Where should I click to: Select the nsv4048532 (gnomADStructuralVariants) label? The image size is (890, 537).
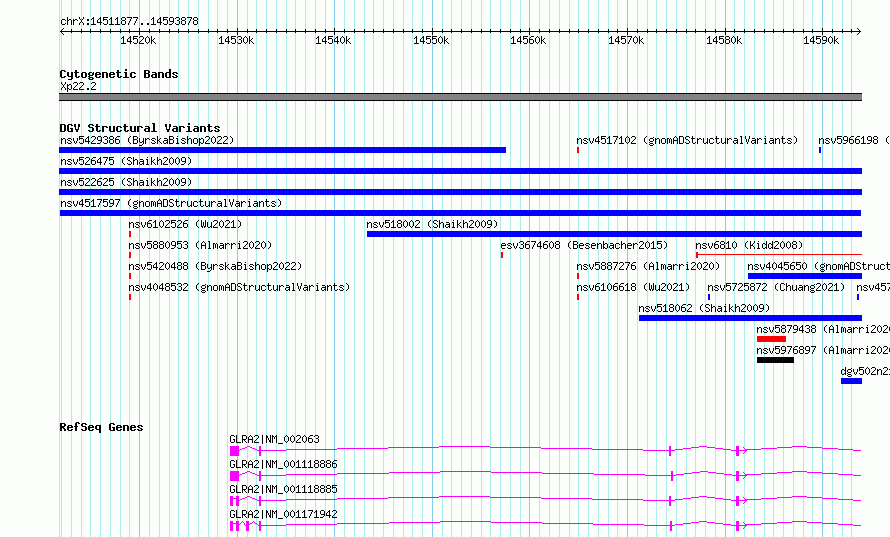(x=239, y=287)
